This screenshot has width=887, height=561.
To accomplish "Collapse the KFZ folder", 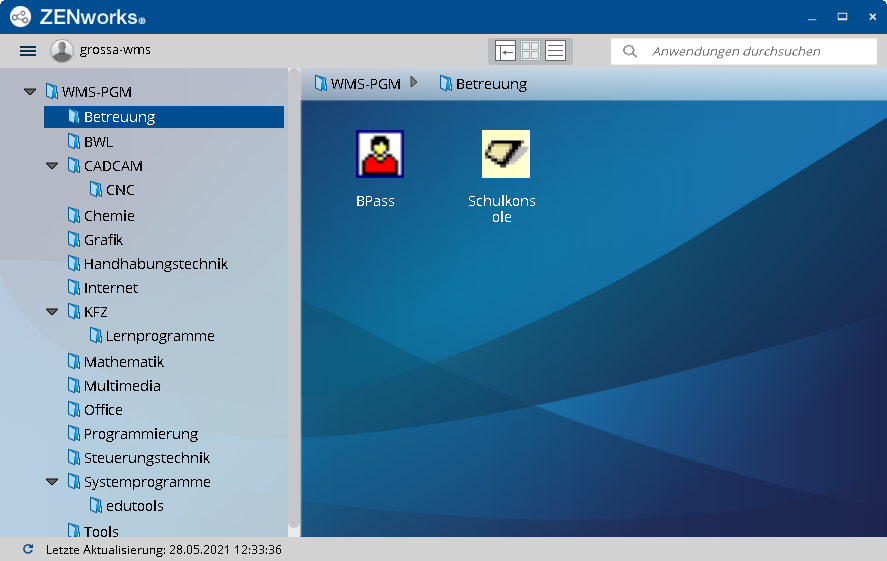I will tap(52, 312).
